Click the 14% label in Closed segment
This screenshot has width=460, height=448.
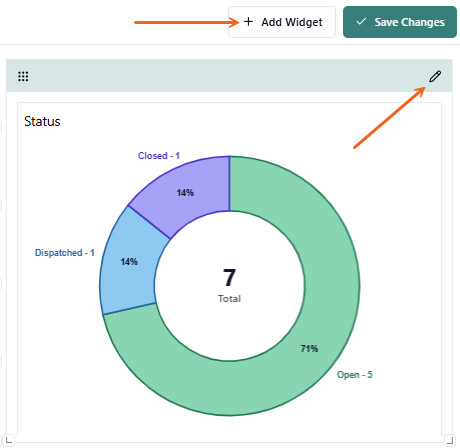tap(185, 193)
